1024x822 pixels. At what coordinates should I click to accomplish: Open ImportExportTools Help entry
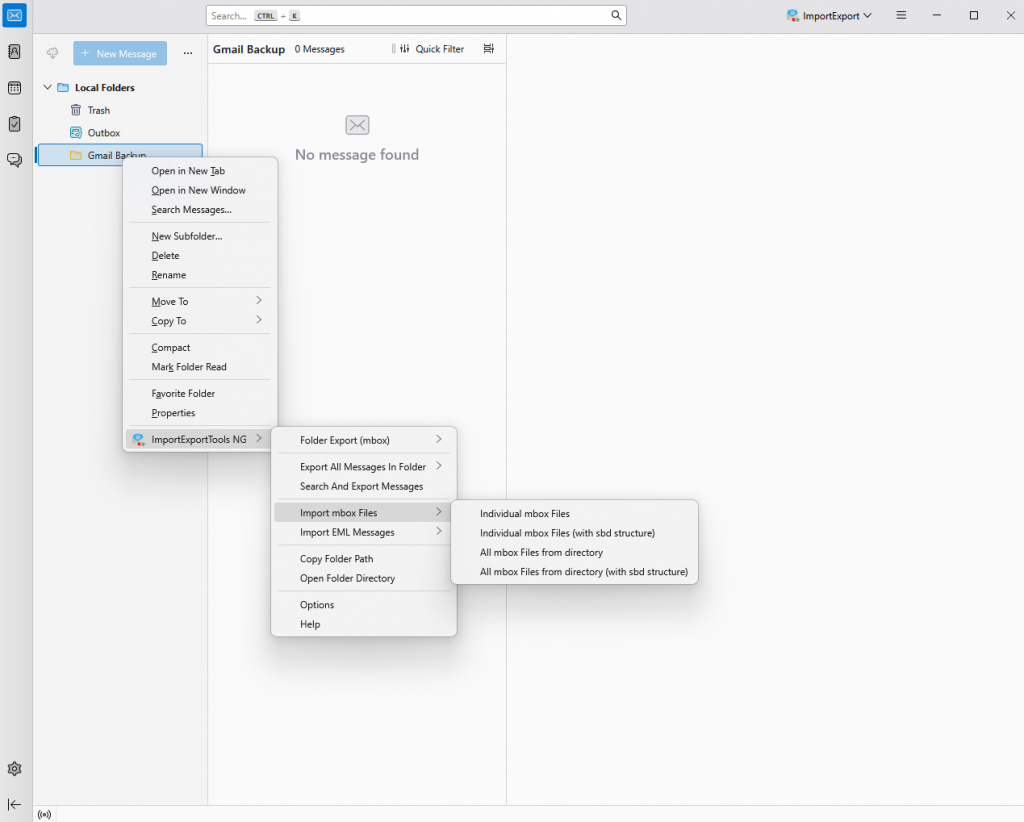[x=364, y=624]
